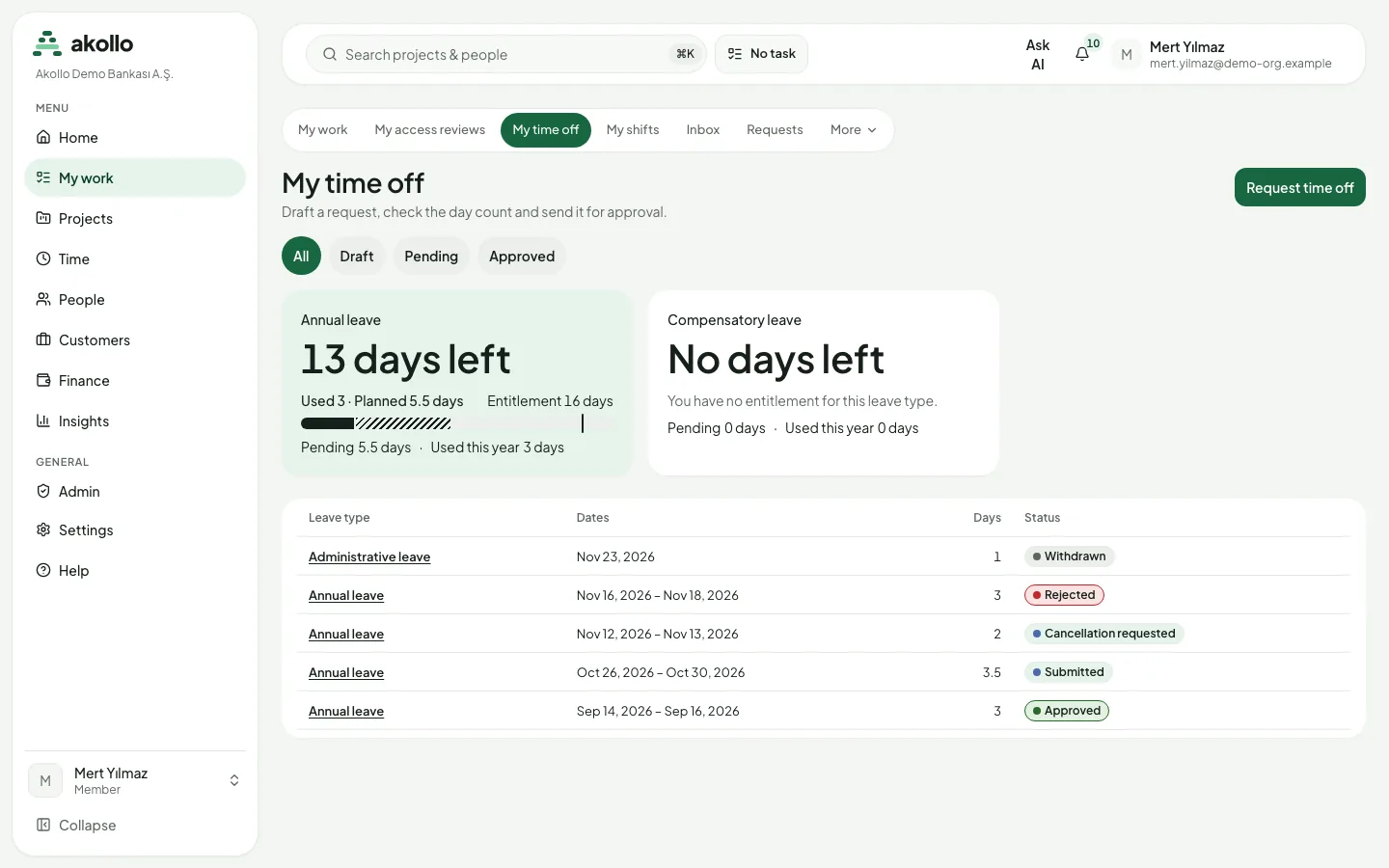The height and width of the screenshot is (868, 1389).
Task: Select the Time clock icon in sidebar
Action: click(x=43, y=258)
